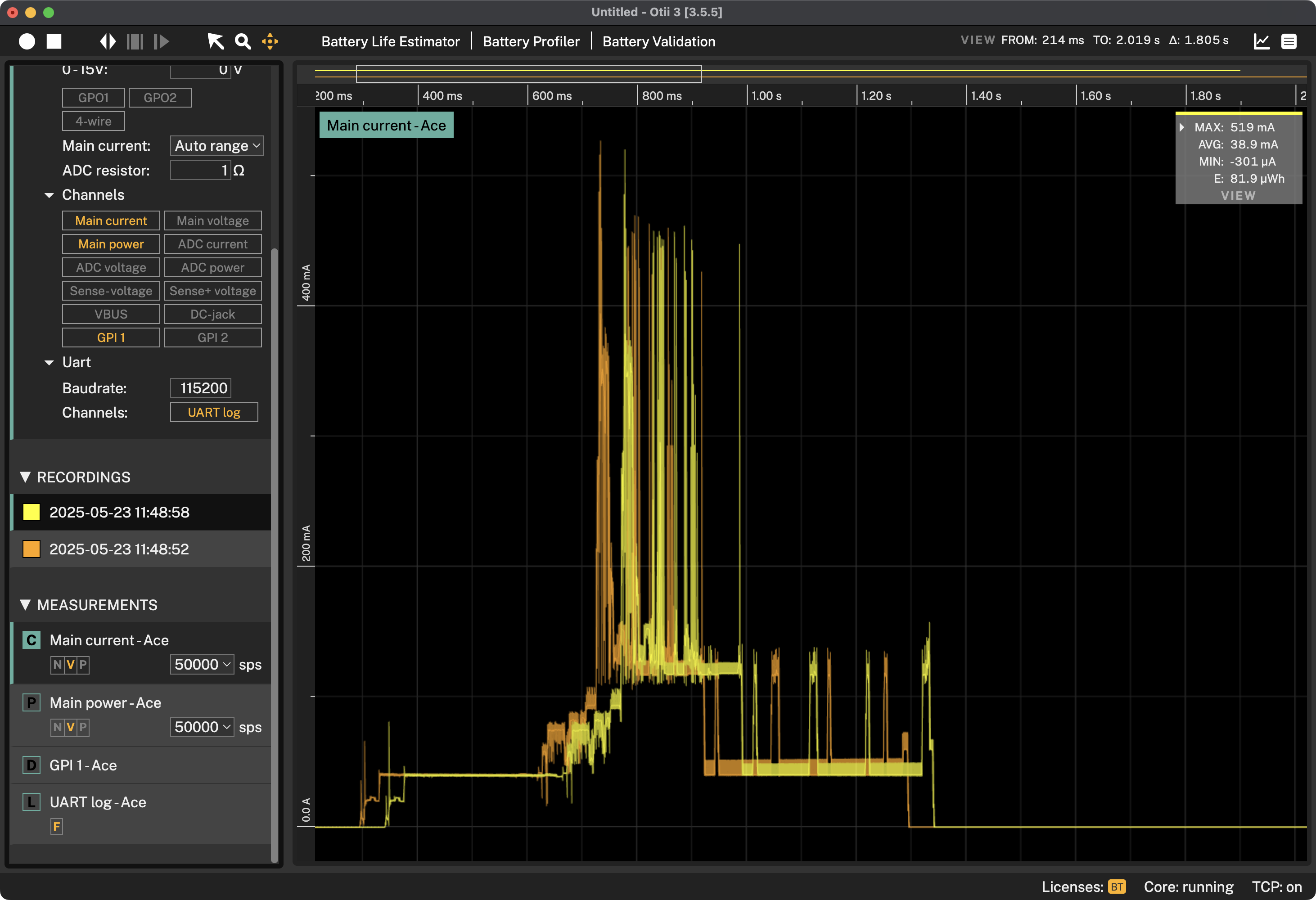Screen dimensions: 1316x900
Task: Toggle V under Main power - Ace
Action: click(x=70, y=727)
